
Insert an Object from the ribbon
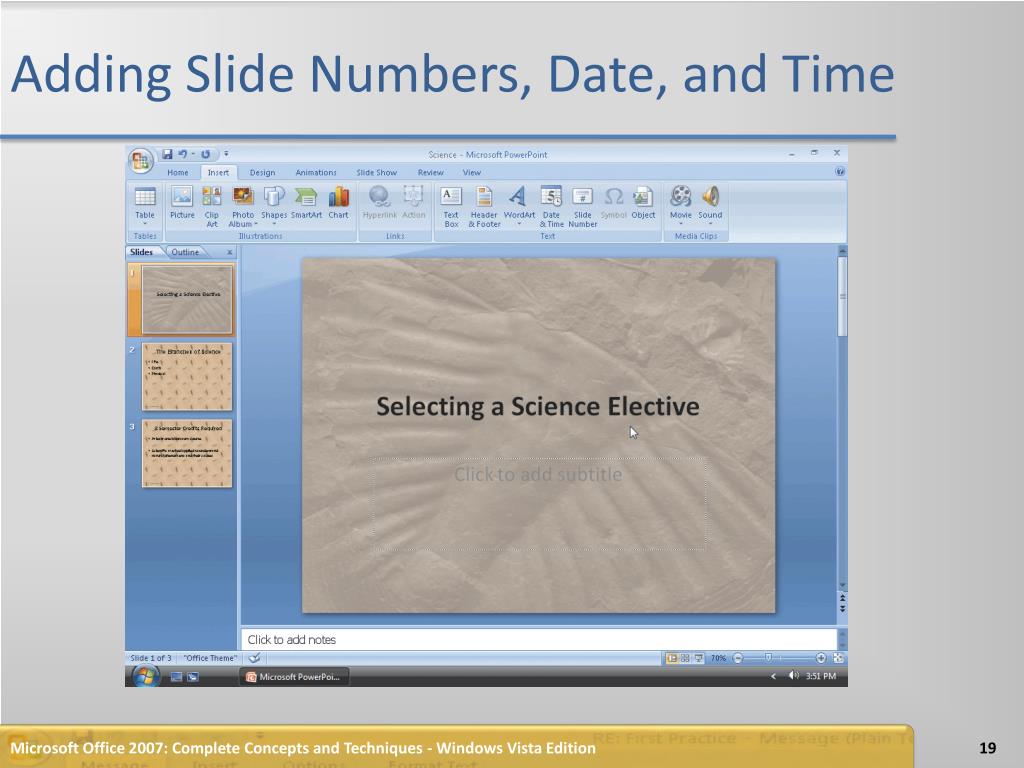click(643, 203)
